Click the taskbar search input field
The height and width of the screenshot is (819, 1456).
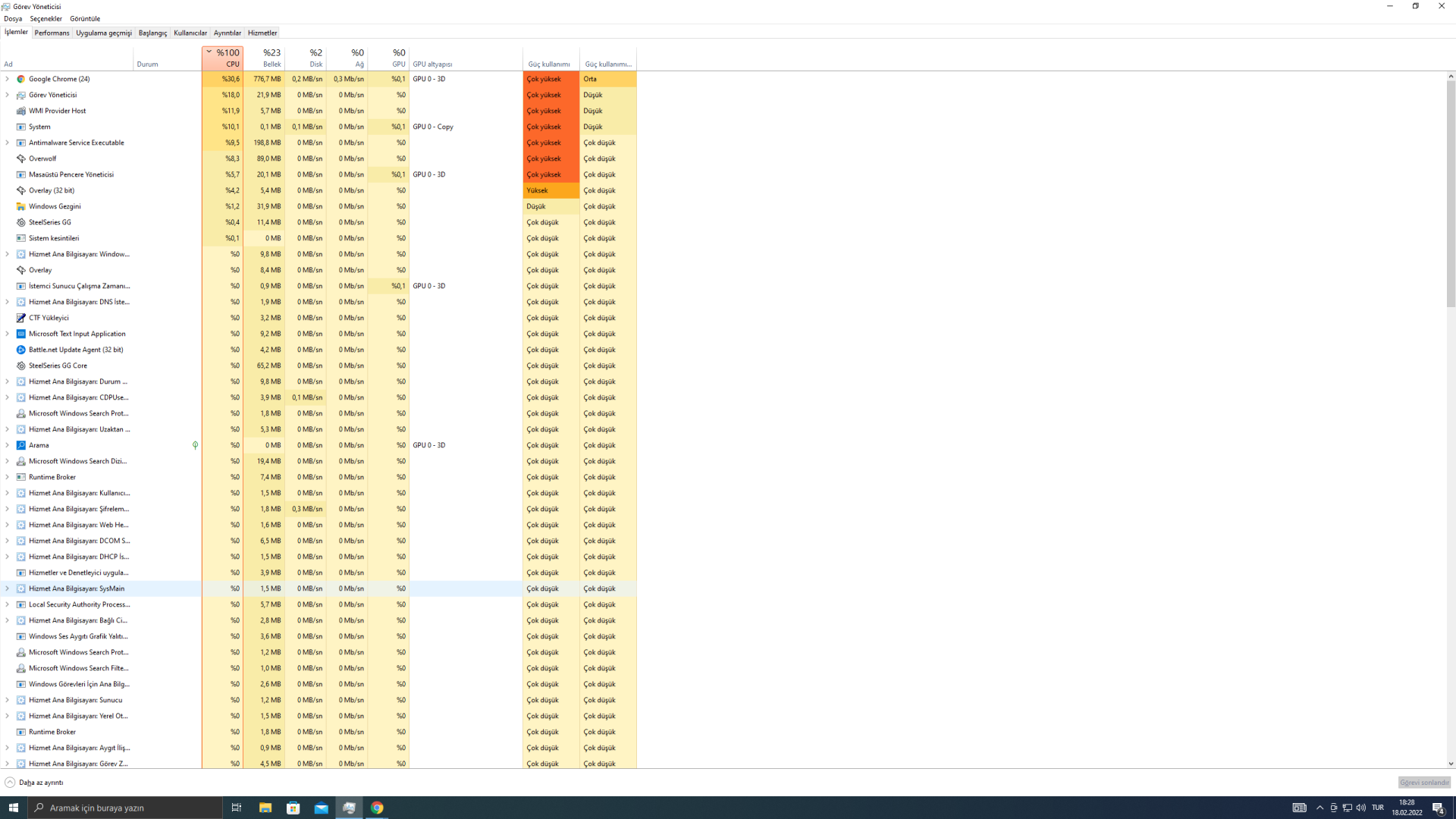pyautogui.click(x=125, y=808)
